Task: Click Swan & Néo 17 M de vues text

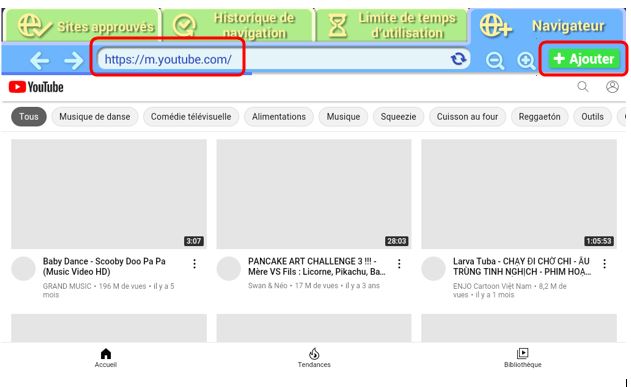Action: 314,286
